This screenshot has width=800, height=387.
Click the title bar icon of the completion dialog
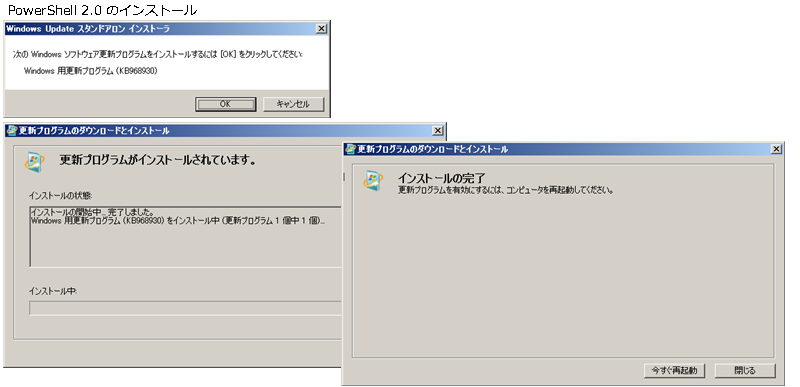point(350,149)
